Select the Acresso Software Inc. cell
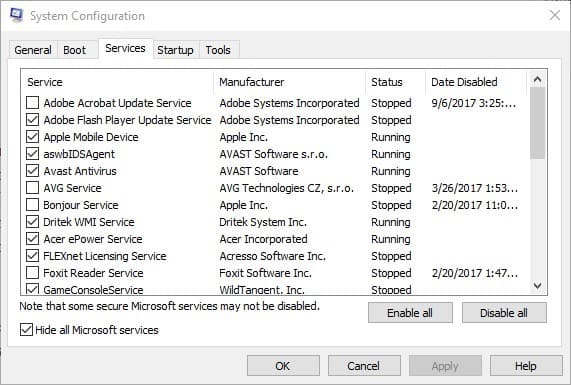 (x=272, y=256)
